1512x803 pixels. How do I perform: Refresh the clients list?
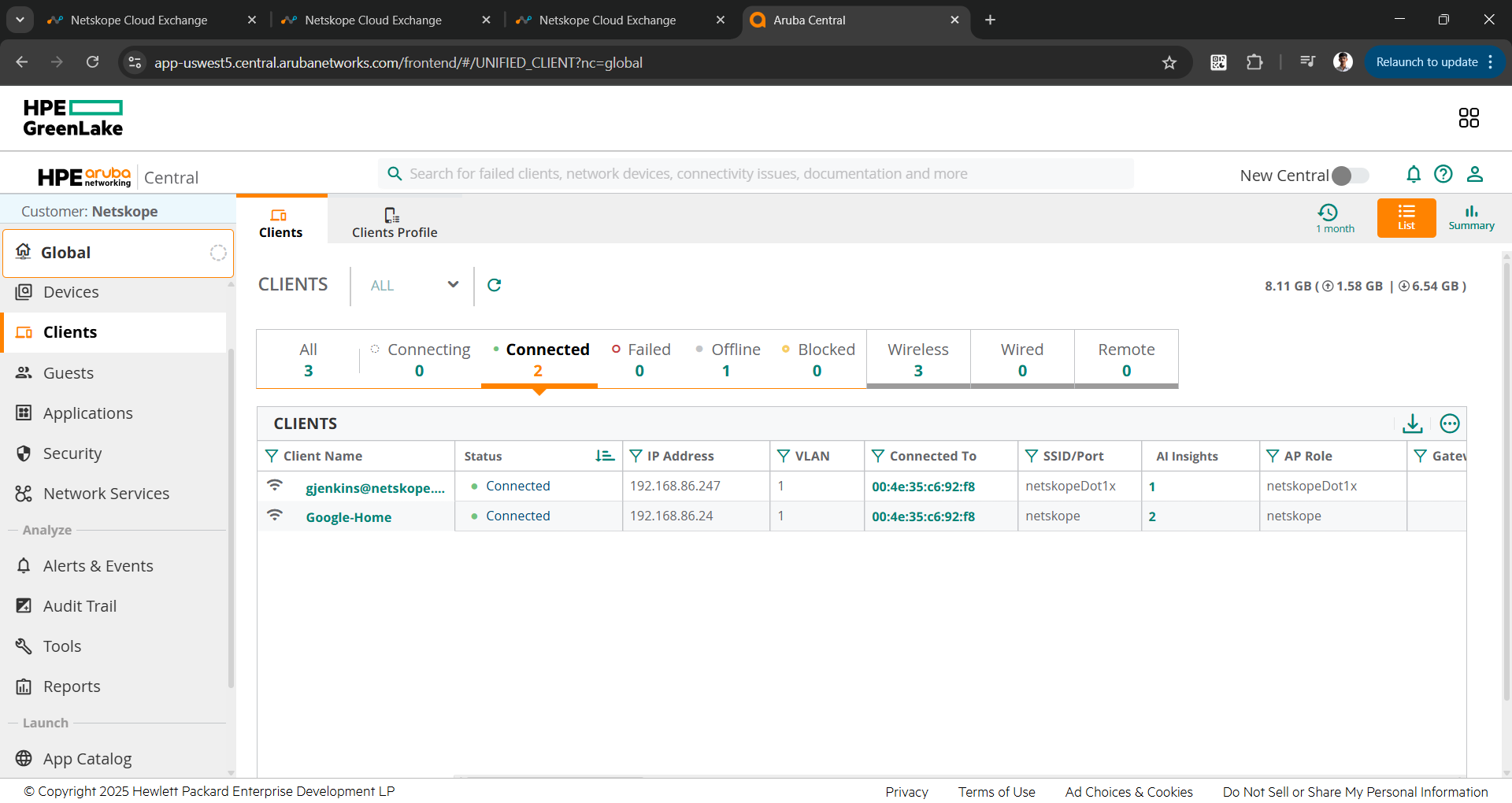[x=495, y=285]
